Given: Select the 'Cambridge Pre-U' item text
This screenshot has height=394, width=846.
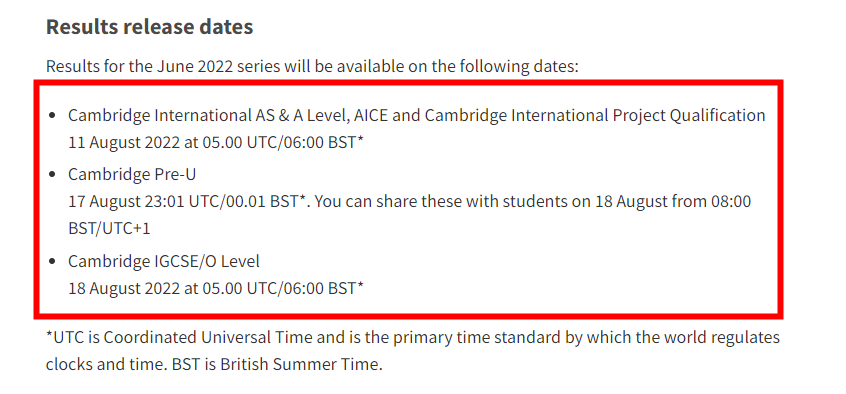Looking at the screenshot, I should 132,174.
